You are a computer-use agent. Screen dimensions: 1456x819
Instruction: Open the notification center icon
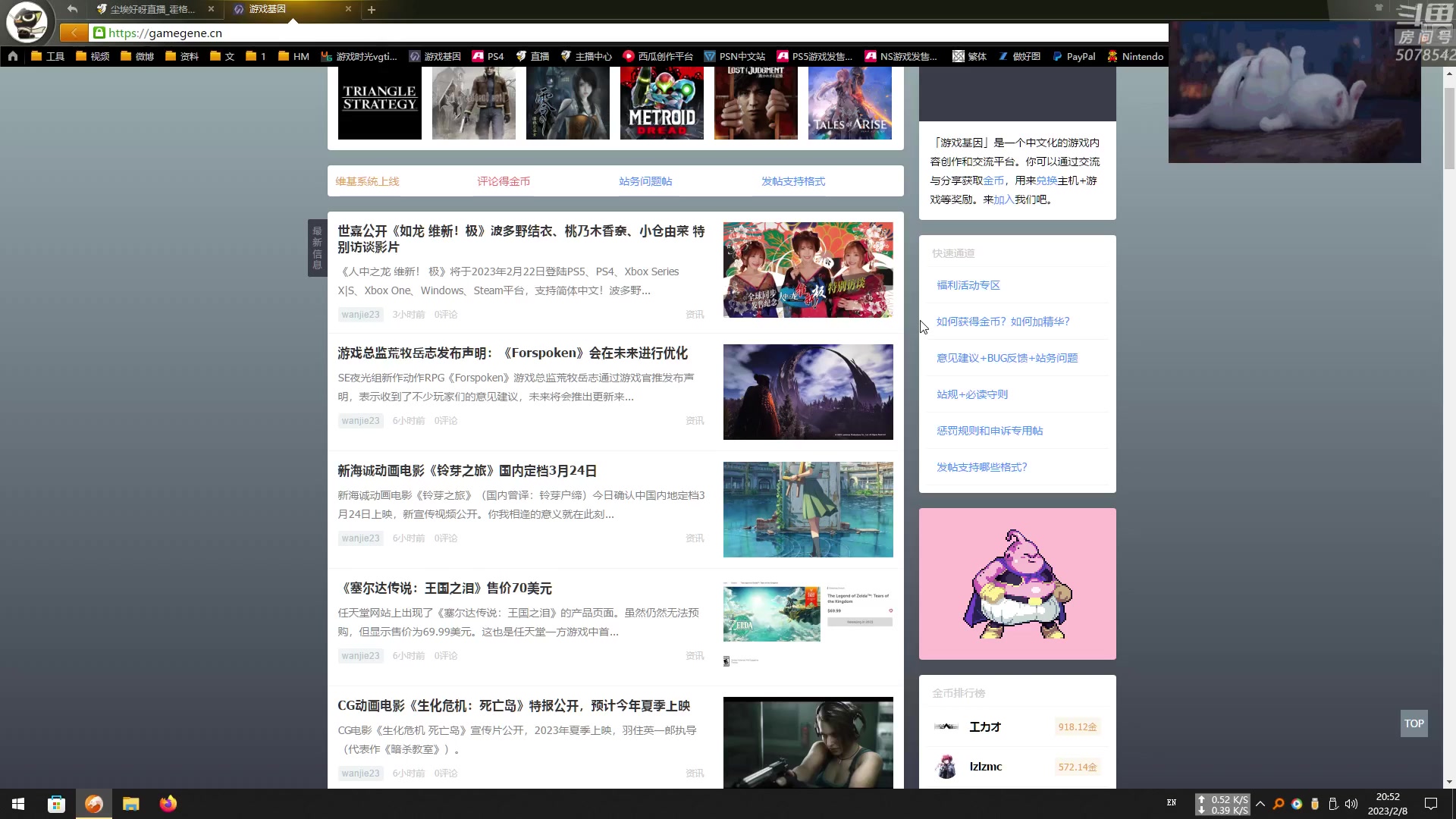(1431, 804)
